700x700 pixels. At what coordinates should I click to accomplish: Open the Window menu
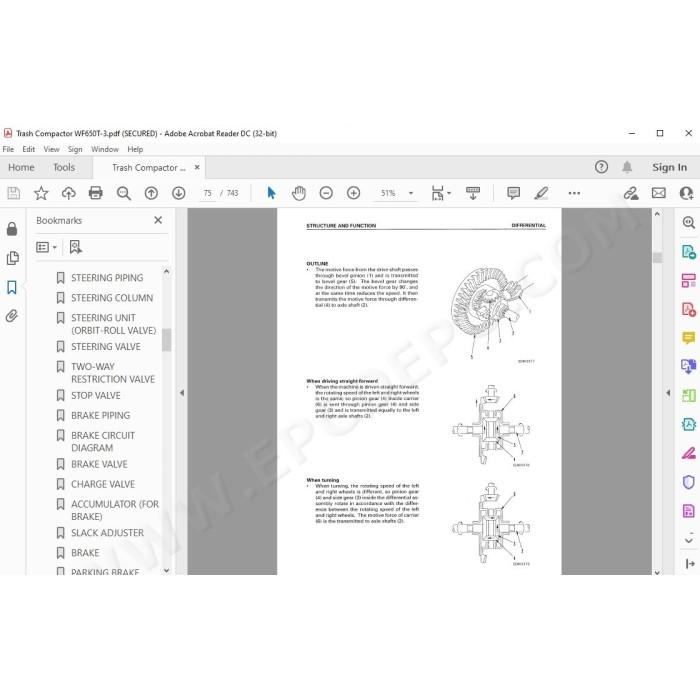point(105,149)
